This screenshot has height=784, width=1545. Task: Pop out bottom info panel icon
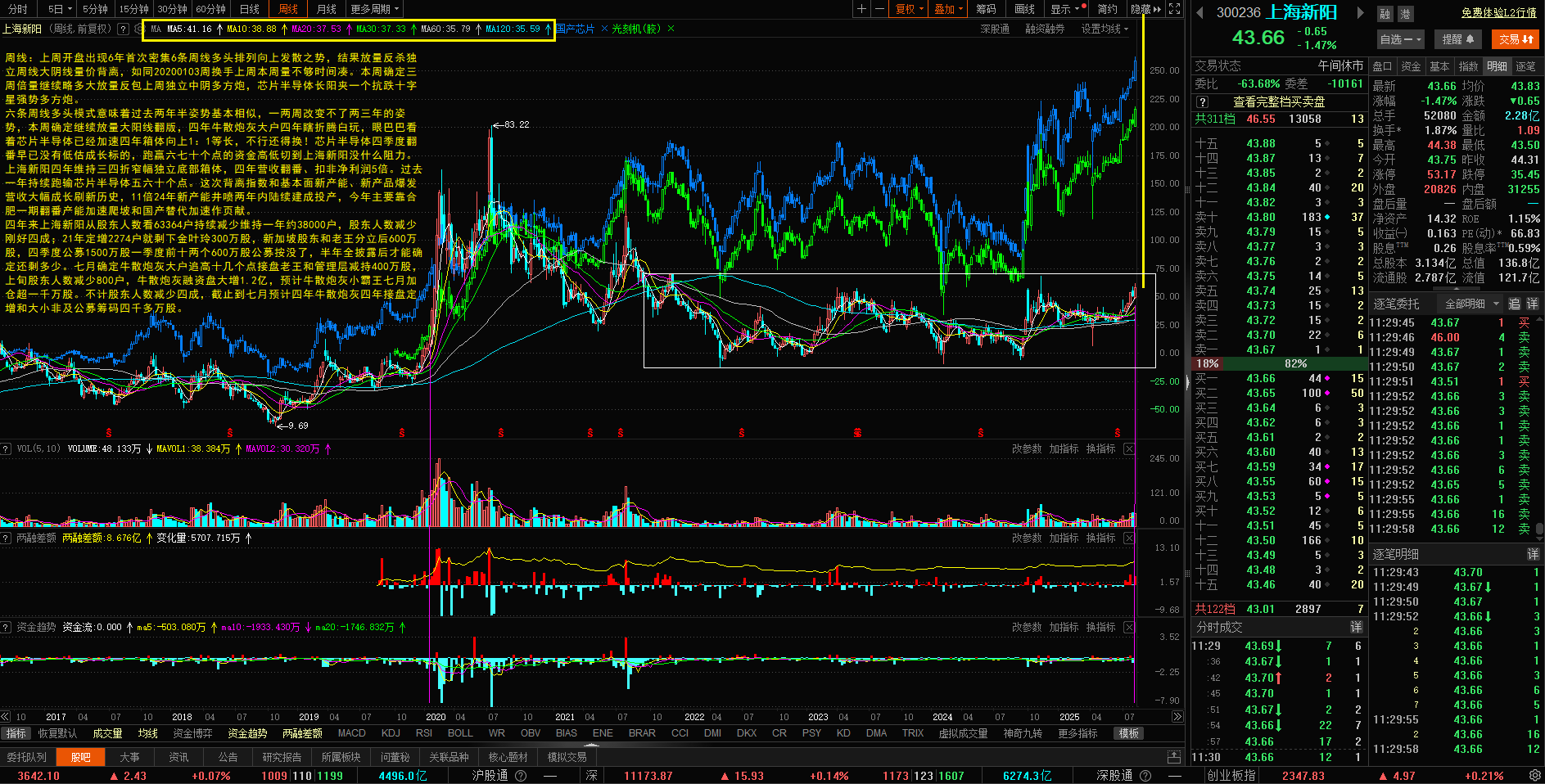coord(1174,757)
